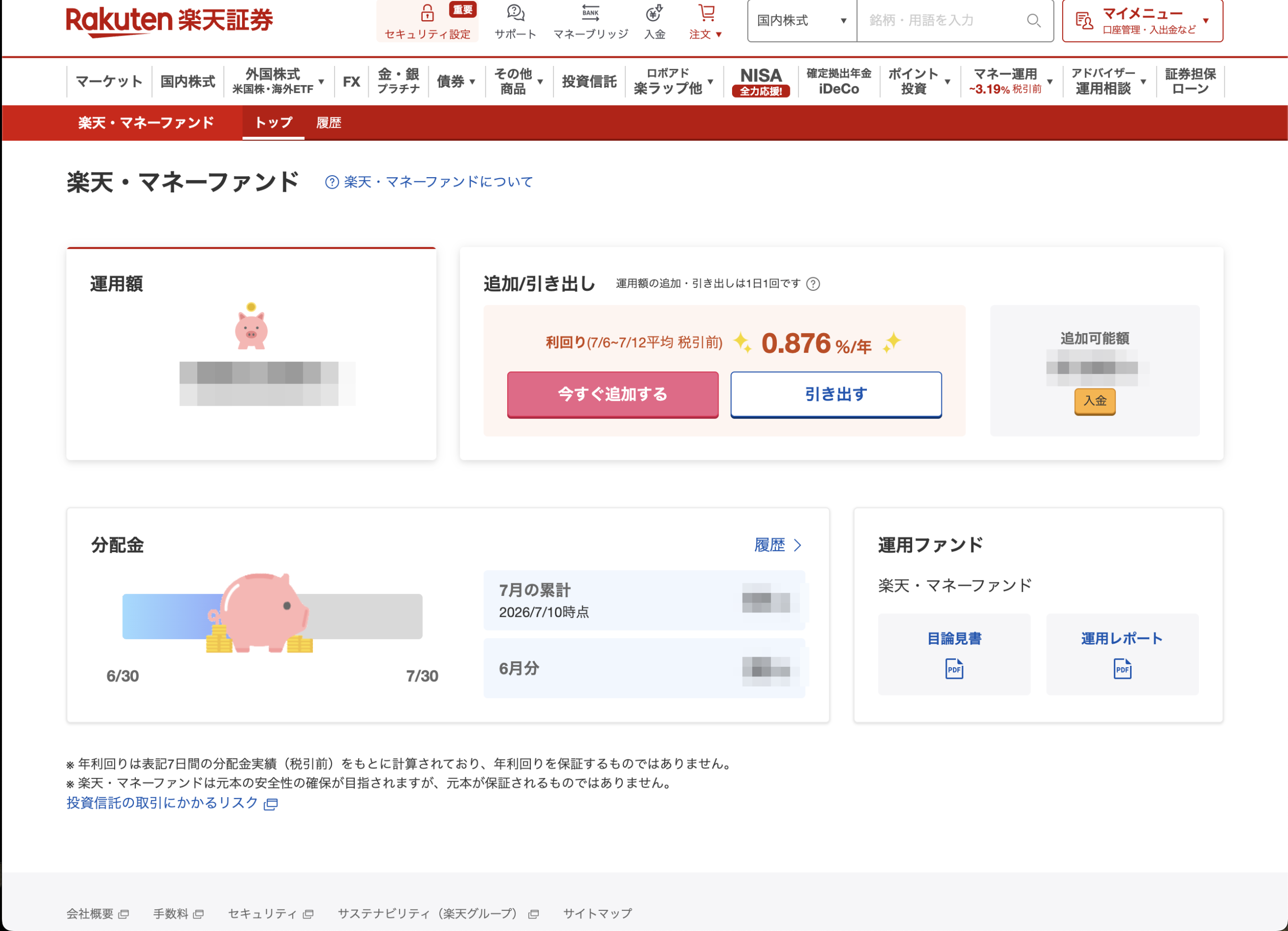Open the Money Bridge bank icon

[591, 13]
